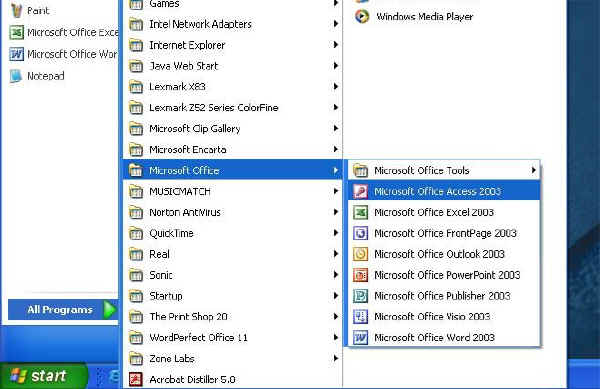Click the Norton AntiVirus folder icon
This screenshot has width=600, height=389.
click(x=136, y=212)
